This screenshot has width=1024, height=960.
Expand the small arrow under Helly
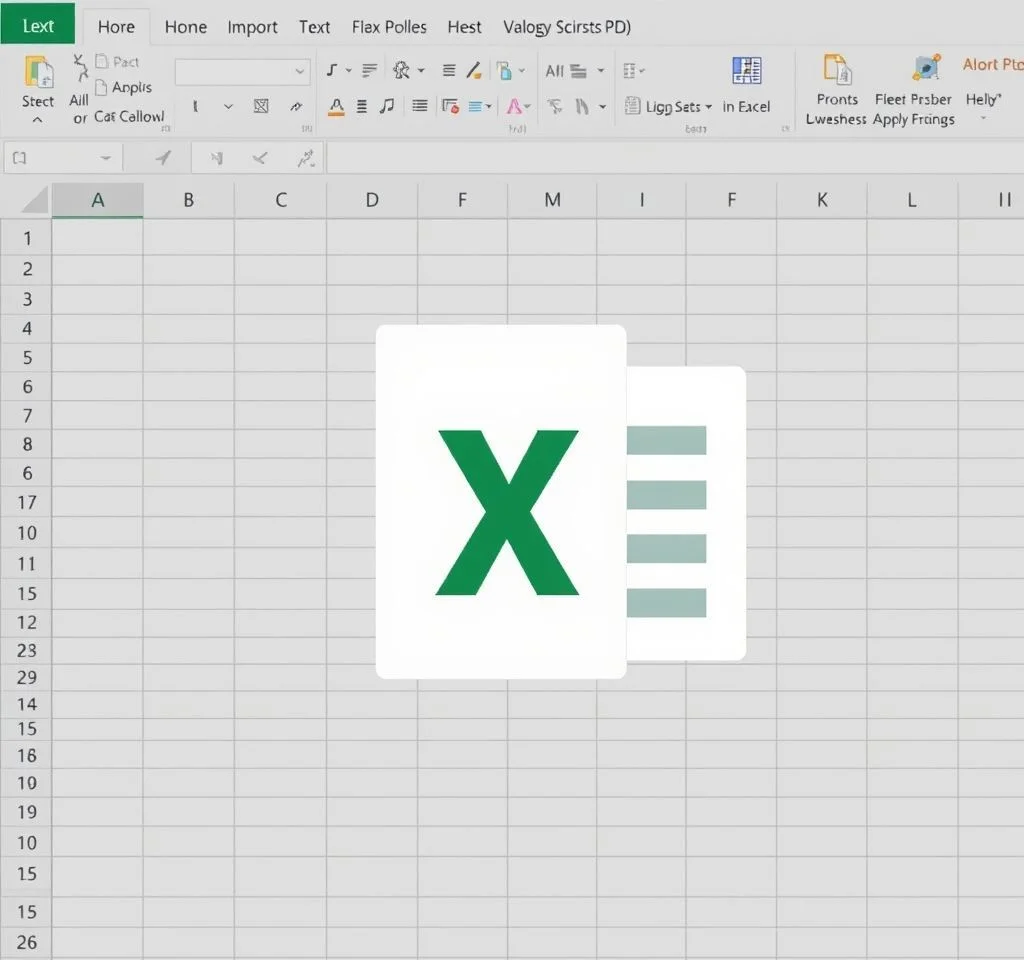coord(983,118)
